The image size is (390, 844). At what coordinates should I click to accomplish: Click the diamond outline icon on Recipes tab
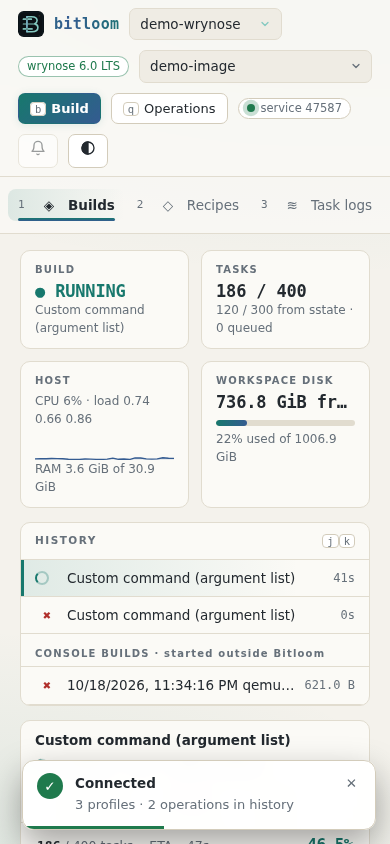(x=168, y=206)
